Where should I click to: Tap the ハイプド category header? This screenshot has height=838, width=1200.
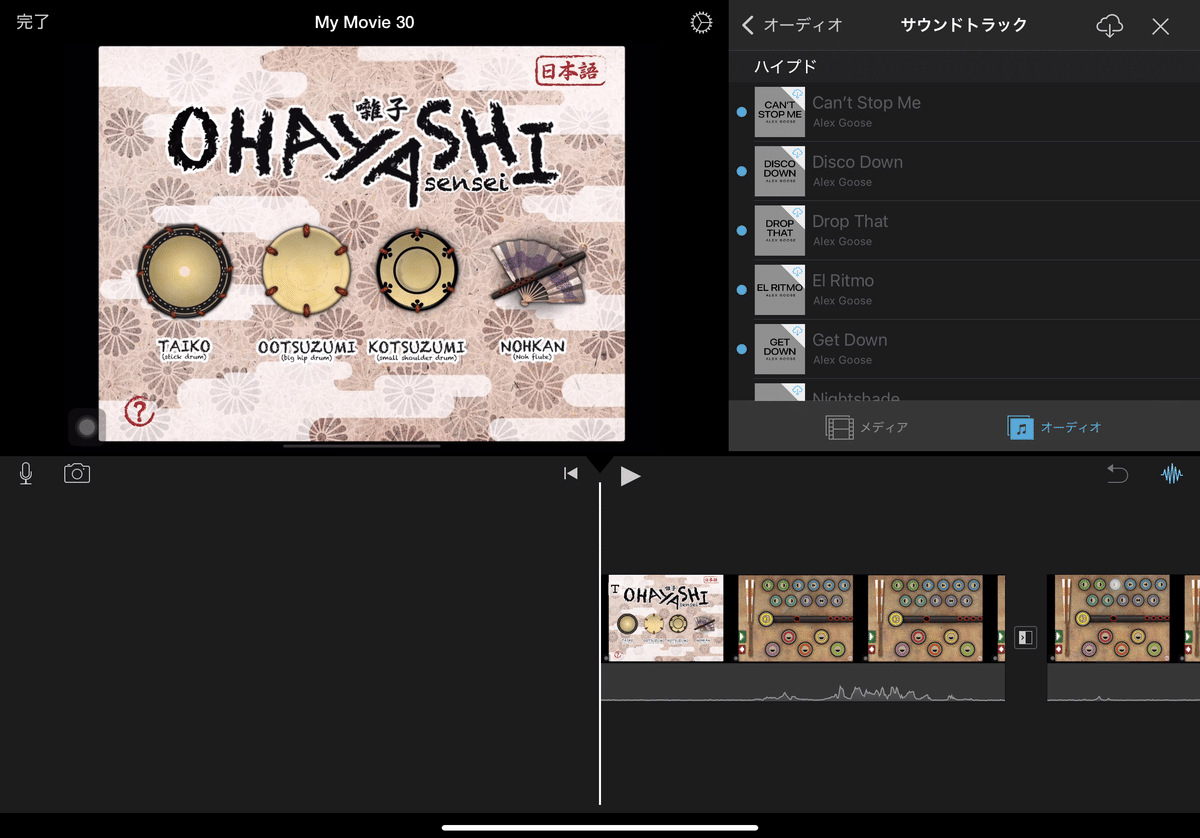click(x=785, y=66)
